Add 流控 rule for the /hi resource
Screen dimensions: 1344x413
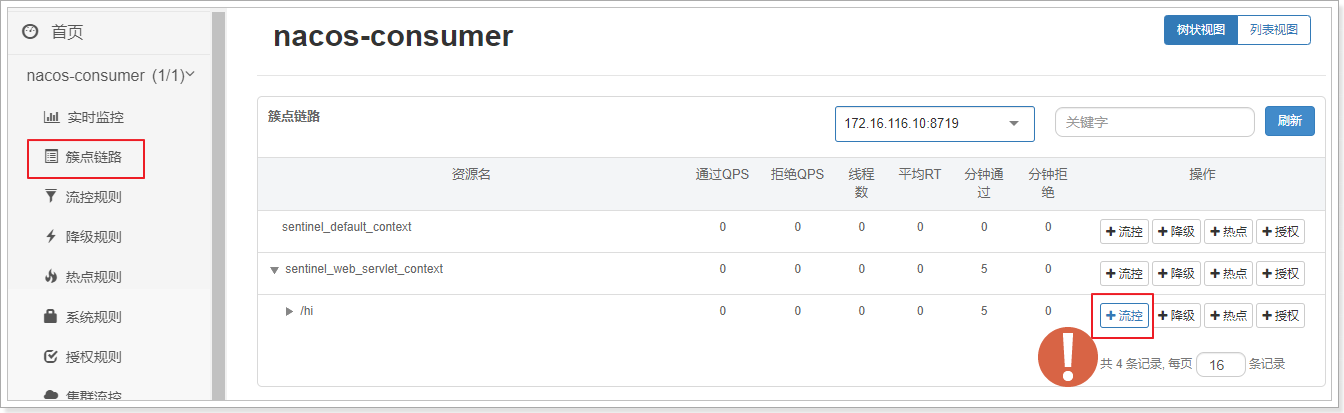pyautogui.click(x=1124, y=316)
